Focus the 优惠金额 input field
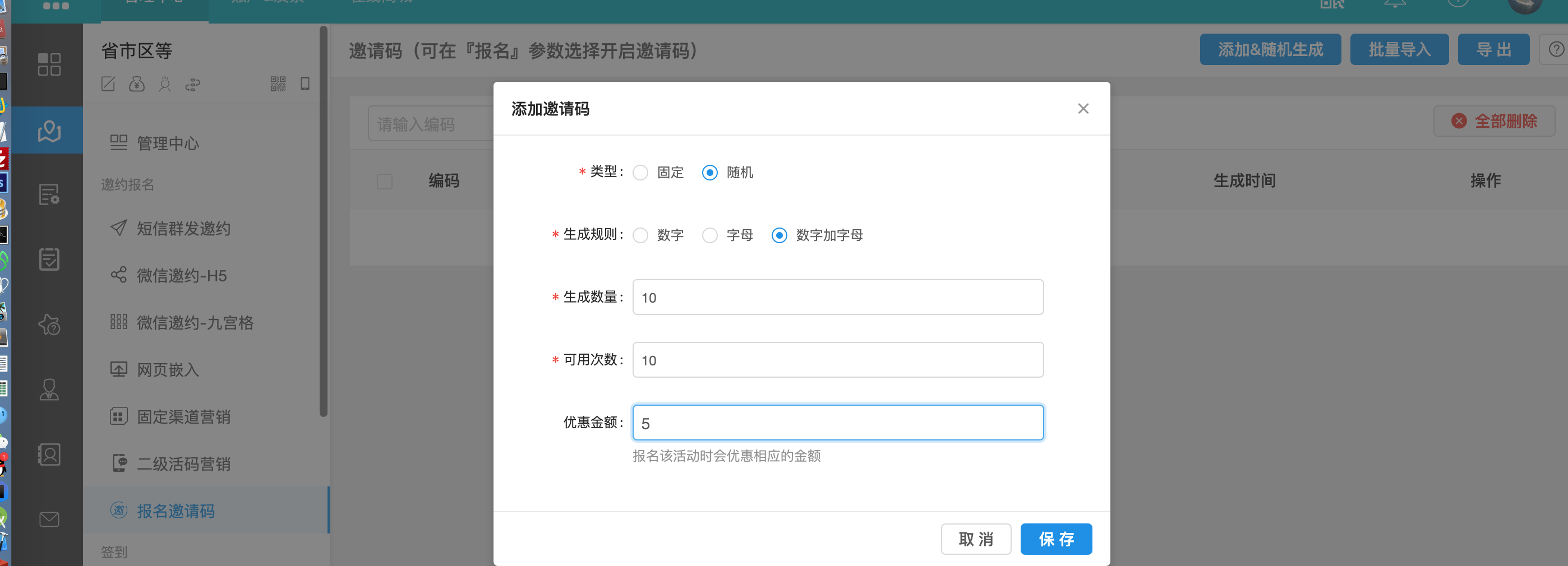This screenshot has height=566, width=1568. click(x=838, y=423)
